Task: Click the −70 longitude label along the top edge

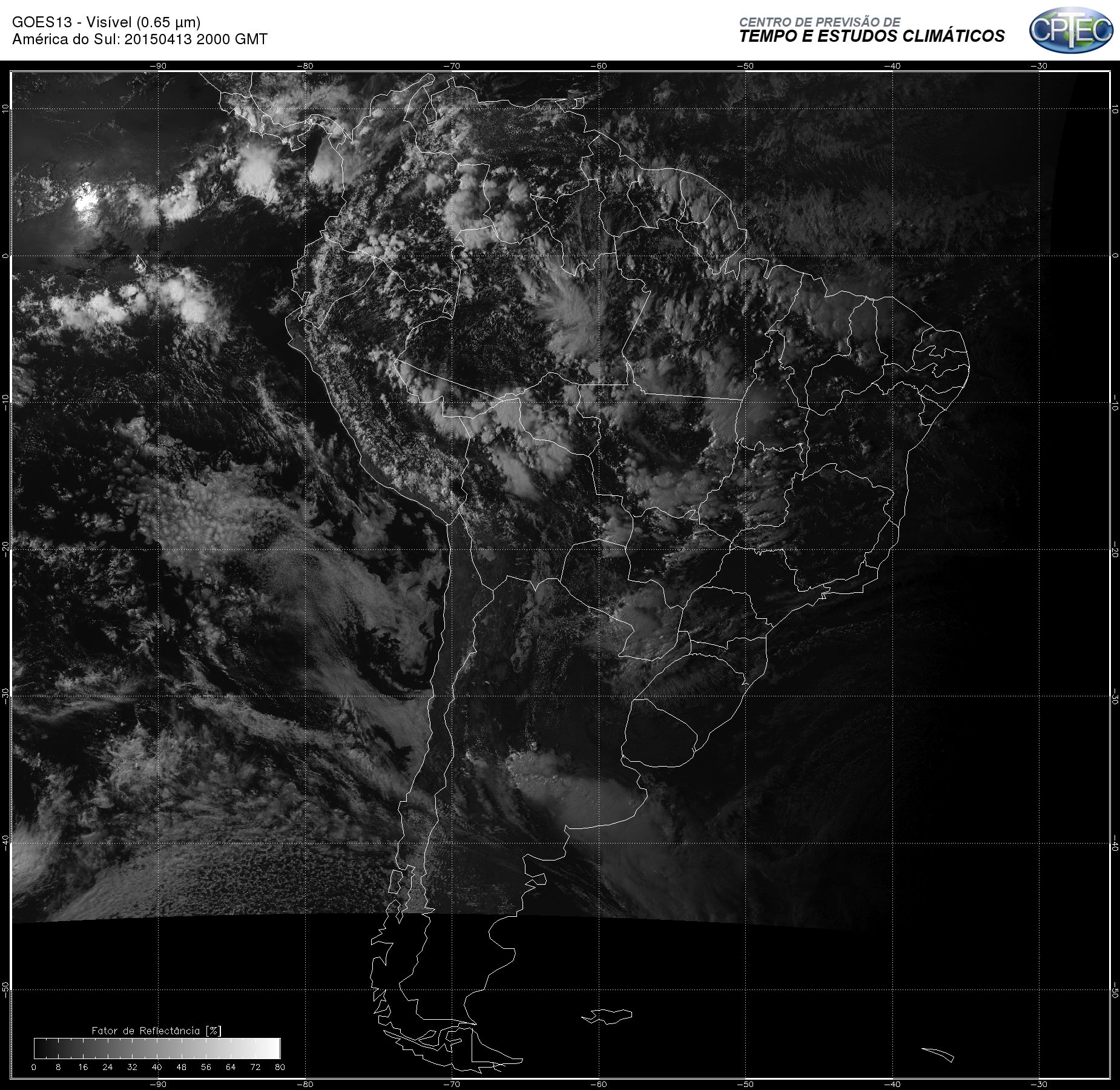Action: (452, 66)
